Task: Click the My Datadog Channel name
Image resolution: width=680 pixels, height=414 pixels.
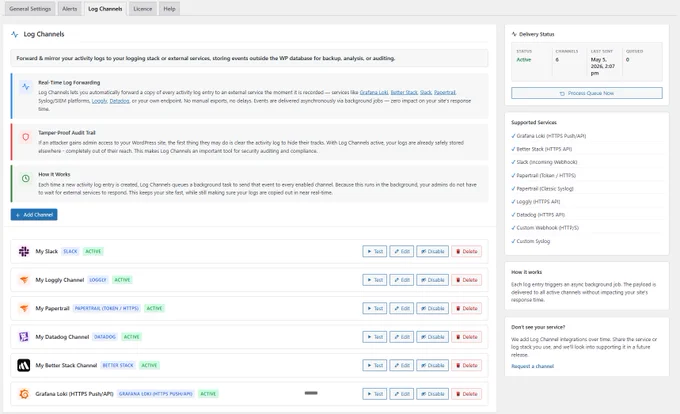Action: (x=62, y=337)
